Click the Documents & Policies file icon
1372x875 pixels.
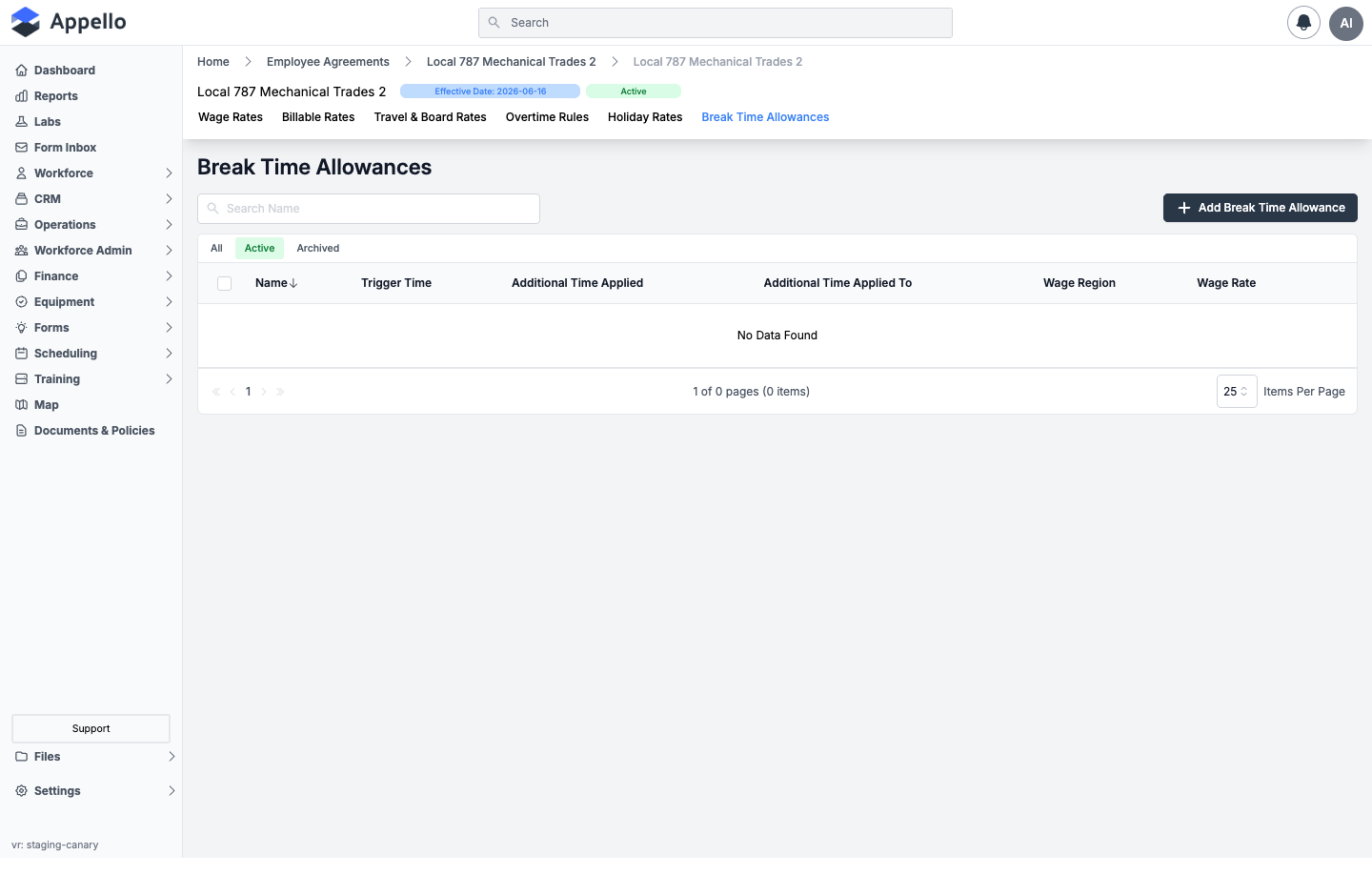point(21,431)
